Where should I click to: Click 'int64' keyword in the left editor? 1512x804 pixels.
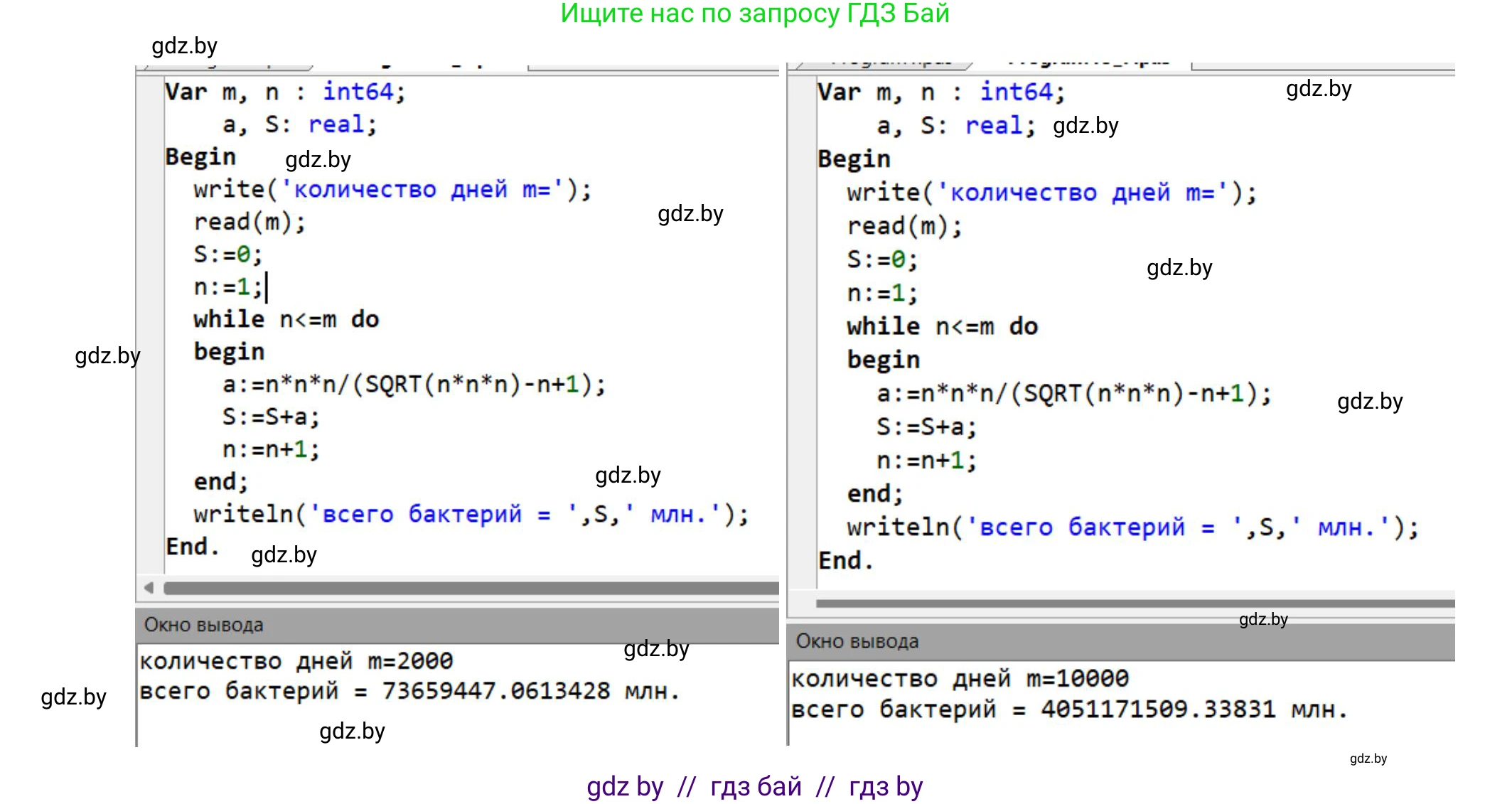coord(358,92)
